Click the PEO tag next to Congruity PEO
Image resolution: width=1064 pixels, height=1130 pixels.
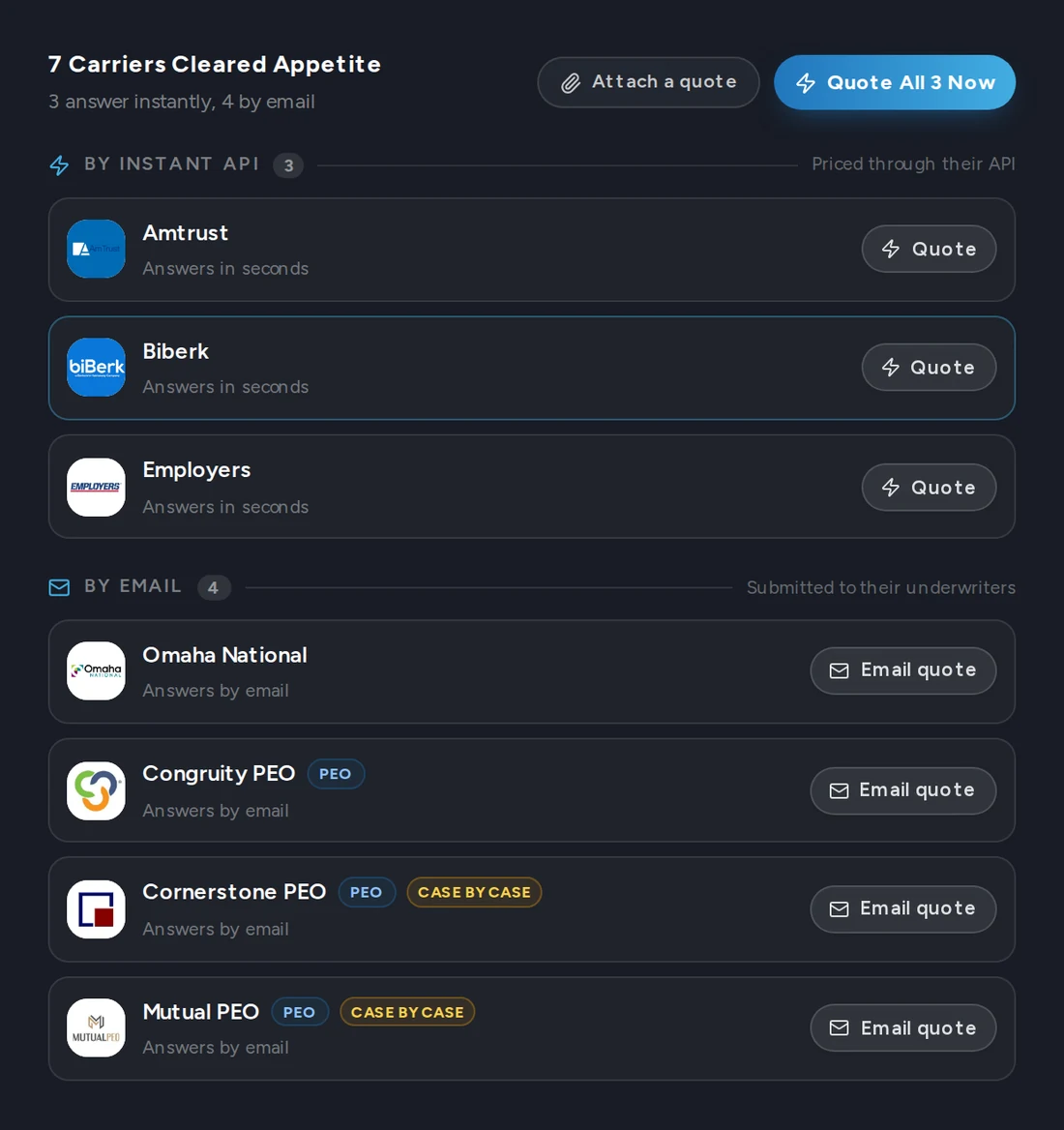pos(336,774)
